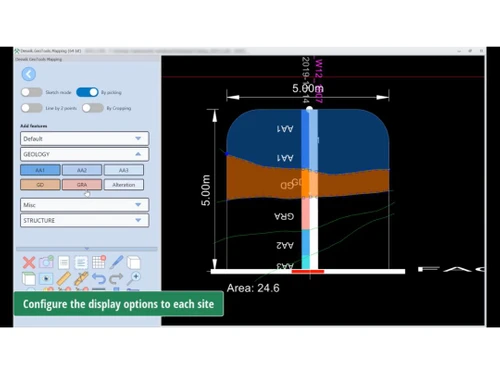Go back with the circular arrow button

click(x=29, y=74)
